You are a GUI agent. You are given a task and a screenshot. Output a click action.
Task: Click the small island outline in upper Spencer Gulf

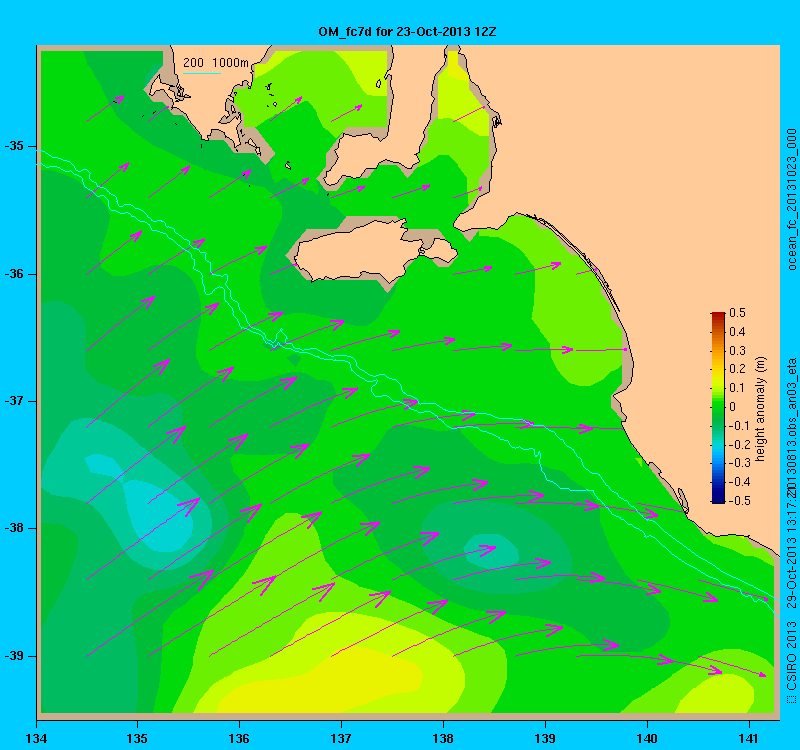(x=379, y=84)
